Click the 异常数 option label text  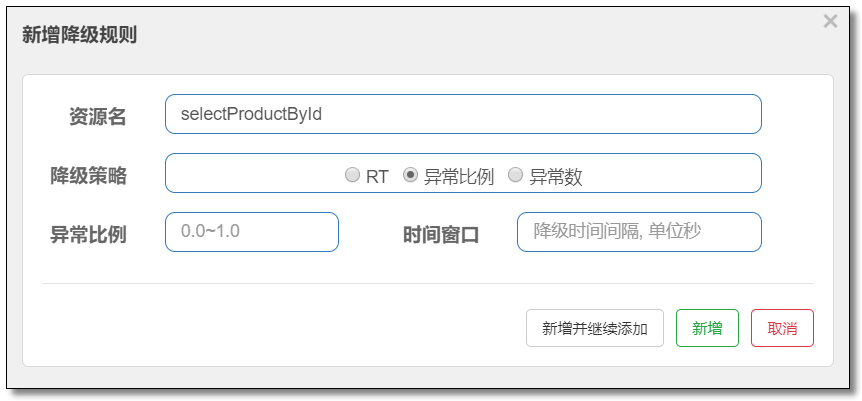tap(556, 177)
